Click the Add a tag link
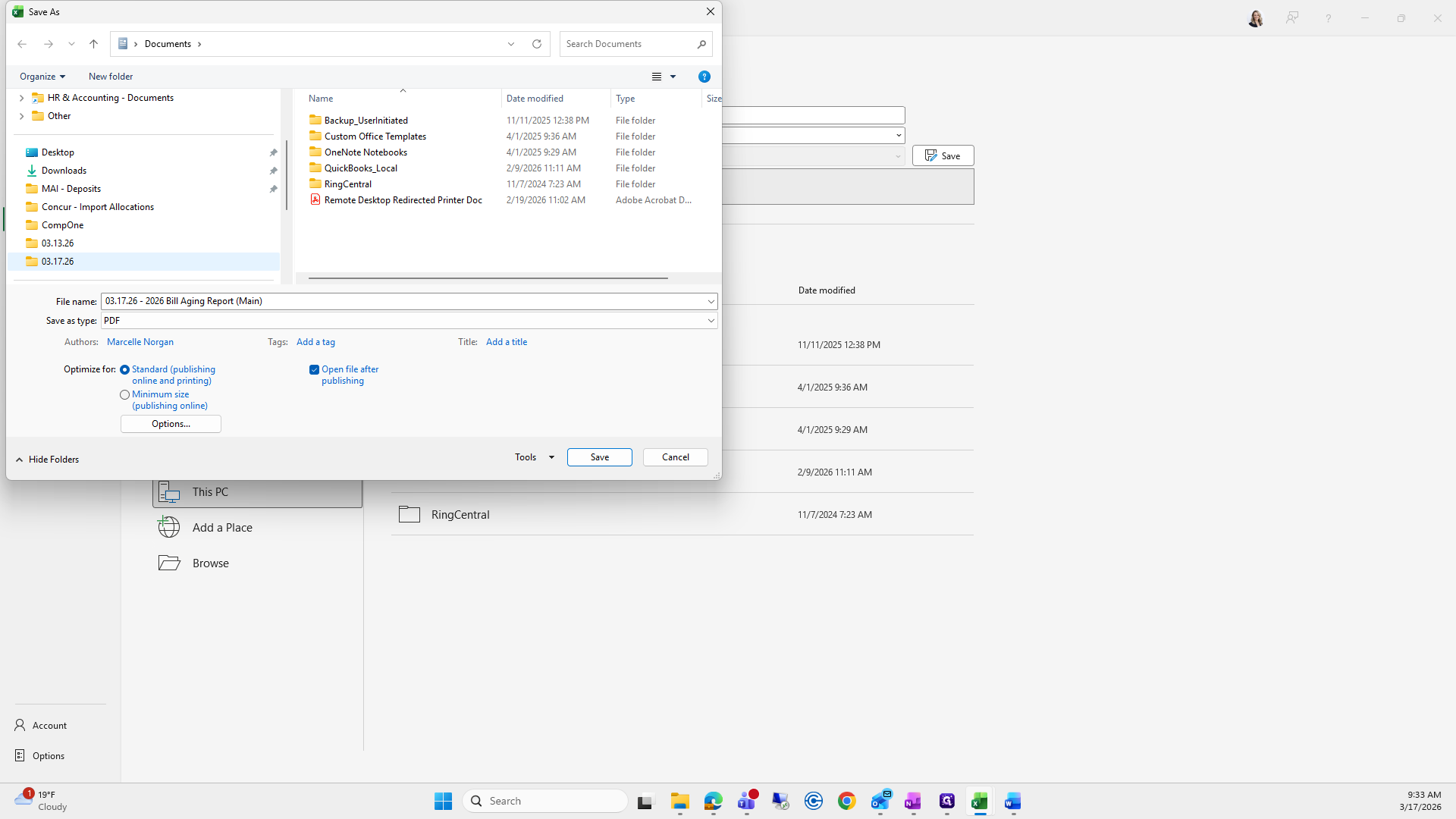 click(315, 342)
